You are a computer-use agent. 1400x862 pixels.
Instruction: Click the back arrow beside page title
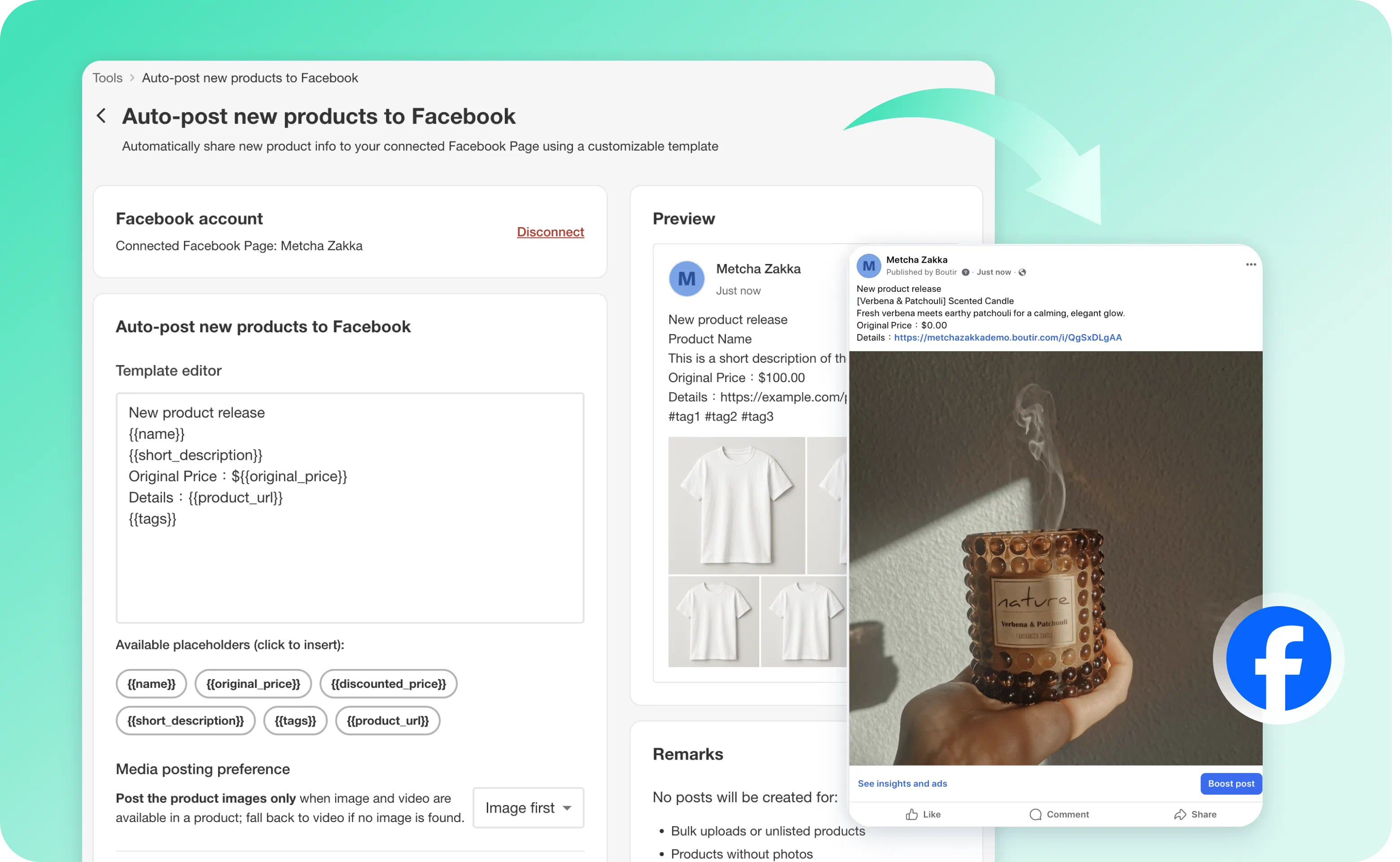coord(101,116)
